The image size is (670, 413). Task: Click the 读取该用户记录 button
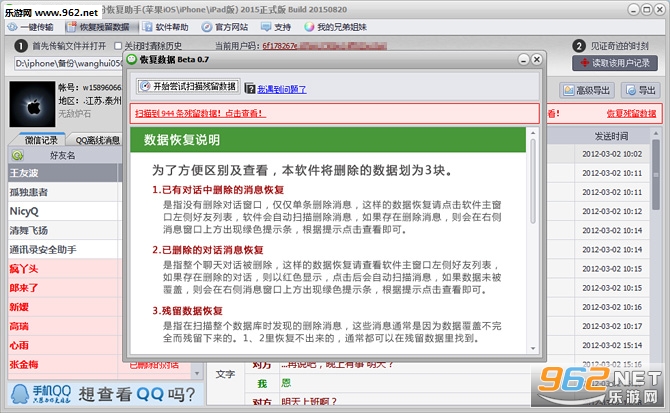click(615, 63)
